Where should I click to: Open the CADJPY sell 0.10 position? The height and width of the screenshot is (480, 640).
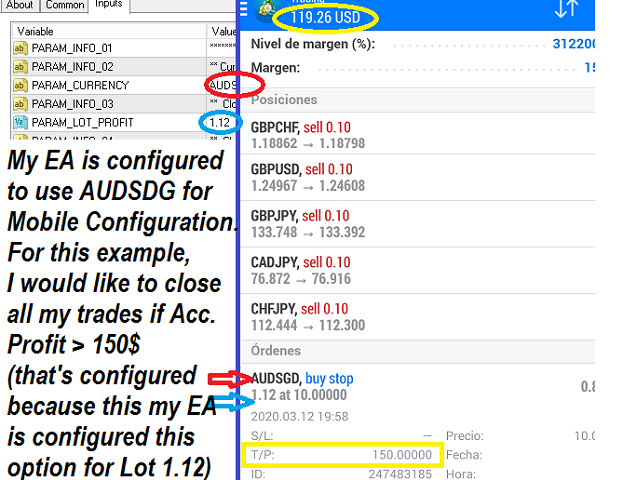click(x=418, y=270)
